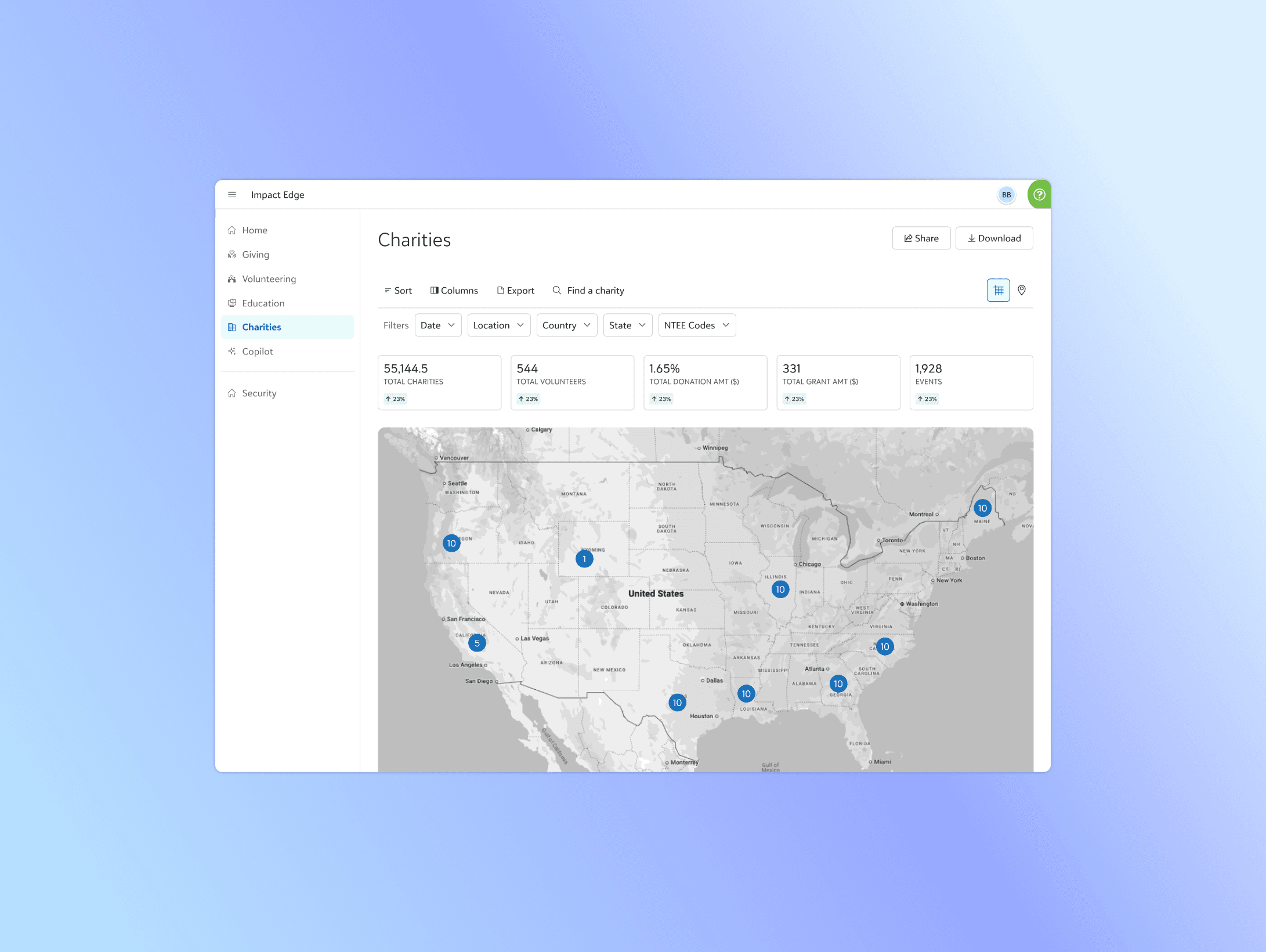Click the Export file icon
The width and height of the screenshot is (1266, 952).
click(500, 291)
